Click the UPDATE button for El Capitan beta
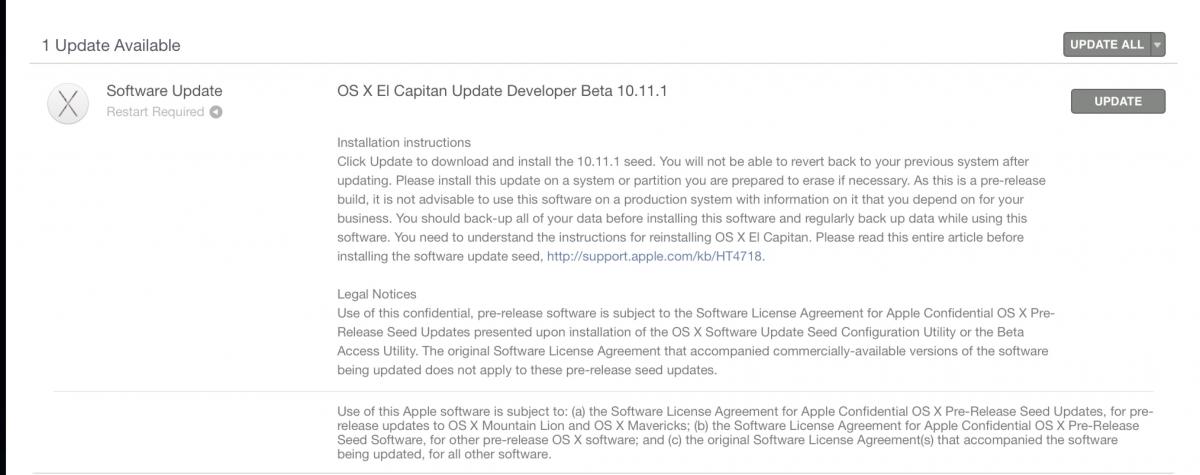1200x475 pixels. point(1118,101)
